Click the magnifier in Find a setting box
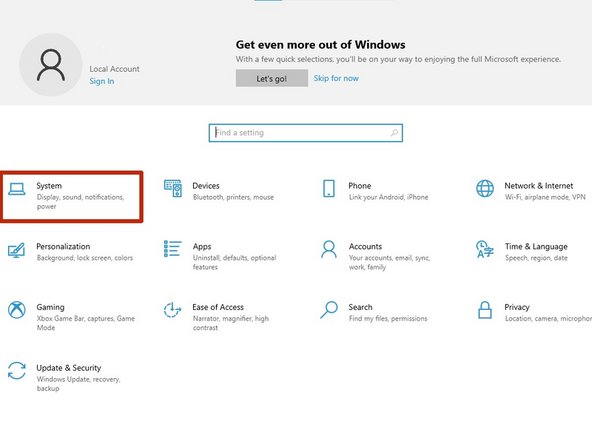This screenshot has height=444, width=592. (394, 133)
